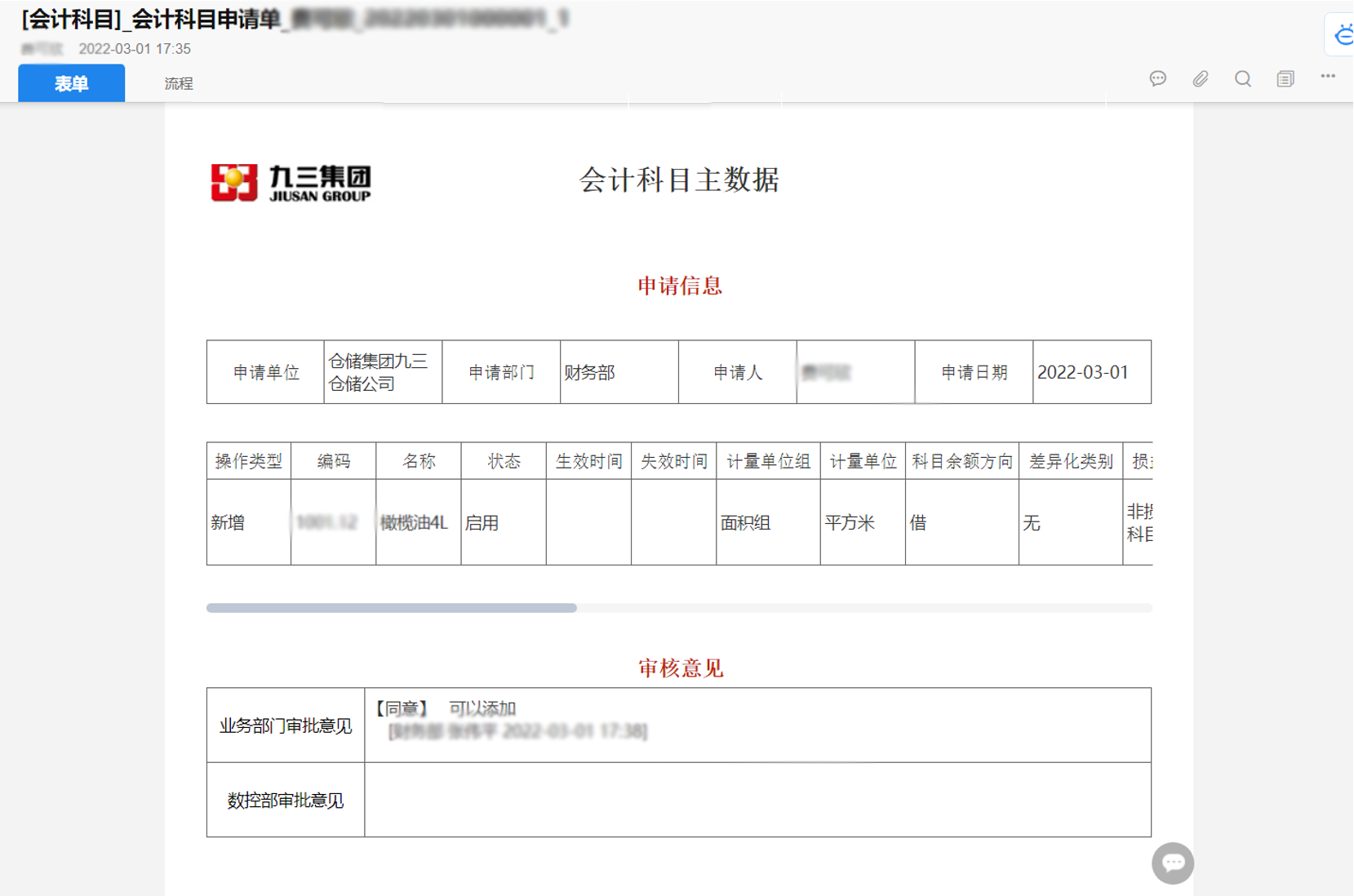This screenshot has width=1354, height=896.
Task: Click the 差异化类别 column header
Action: click(x=1071, y=461)
